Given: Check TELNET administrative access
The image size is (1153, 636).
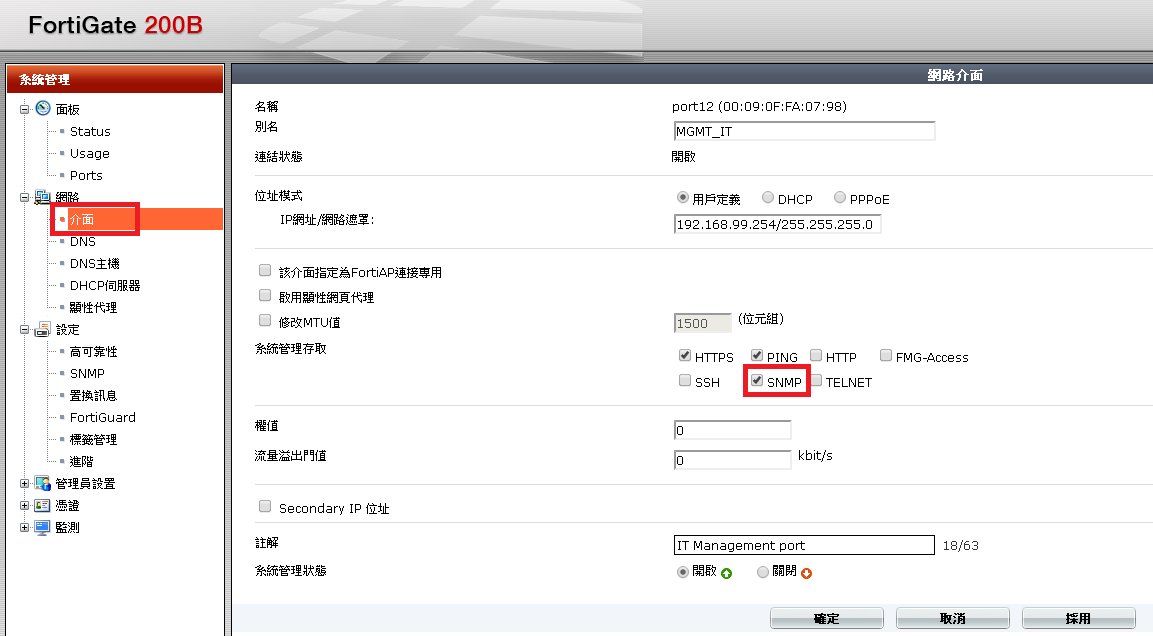Looking at the screenshot, I should point(815,380).
